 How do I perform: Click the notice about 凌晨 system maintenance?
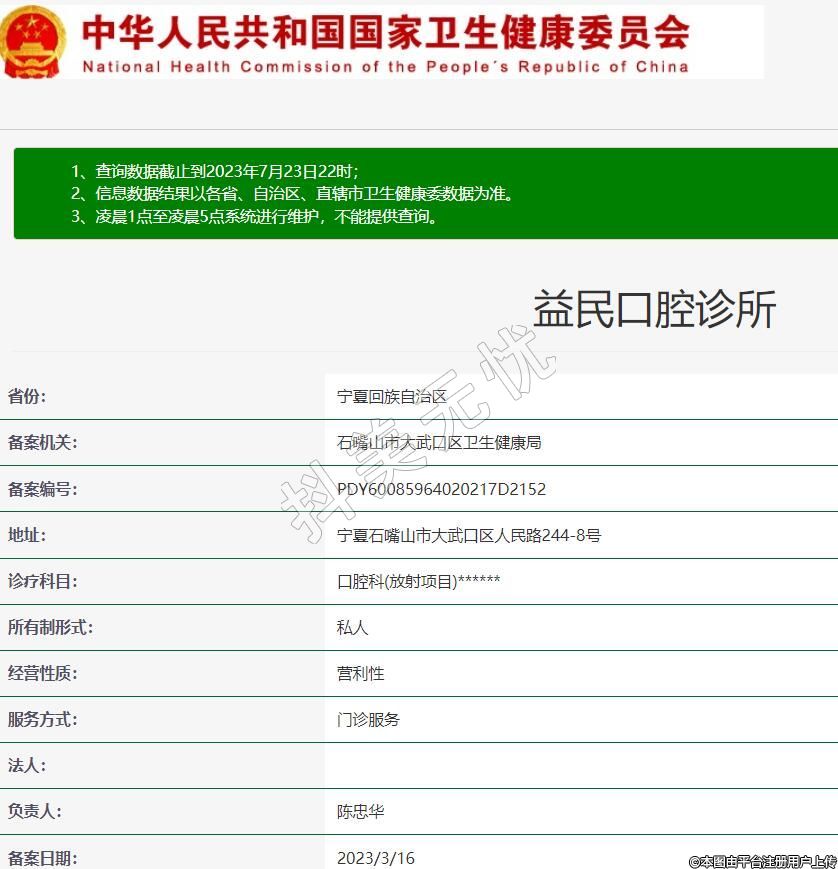pos(254,216)
